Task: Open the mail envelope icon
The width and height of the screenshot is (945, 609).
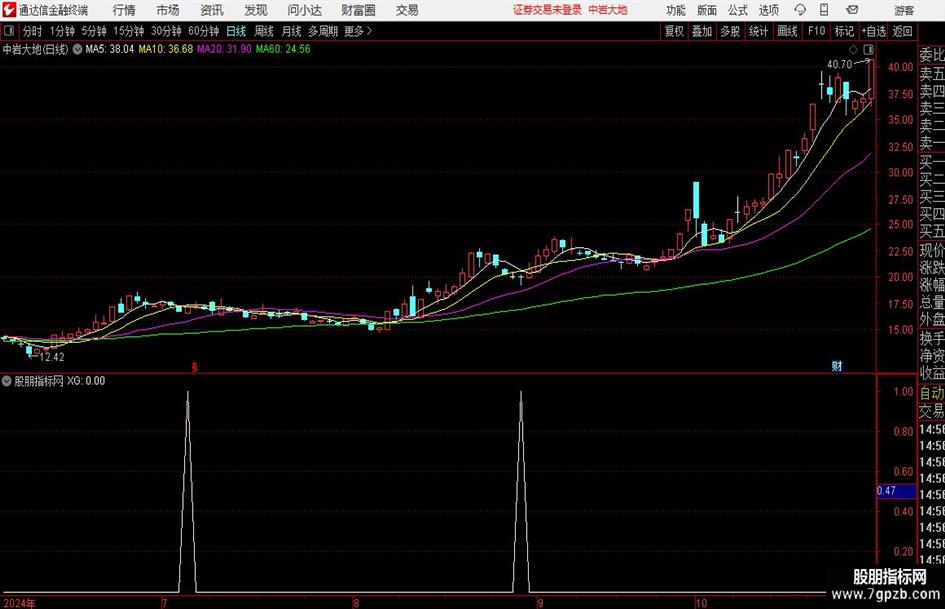Action: 852,10
